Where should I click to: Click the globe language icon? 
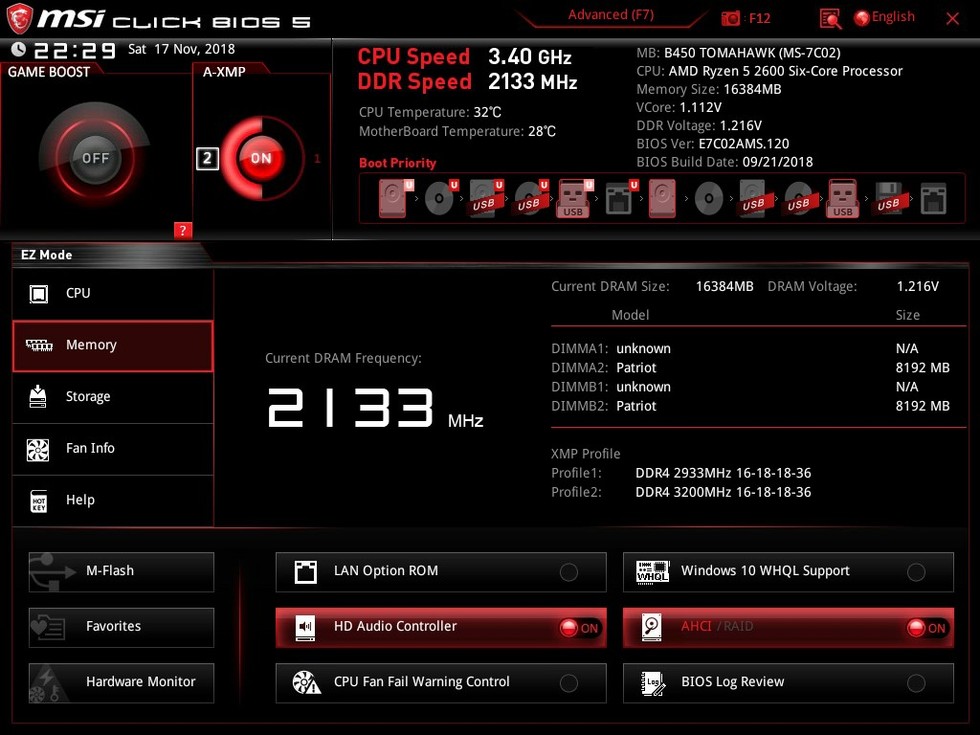[862, 18]
